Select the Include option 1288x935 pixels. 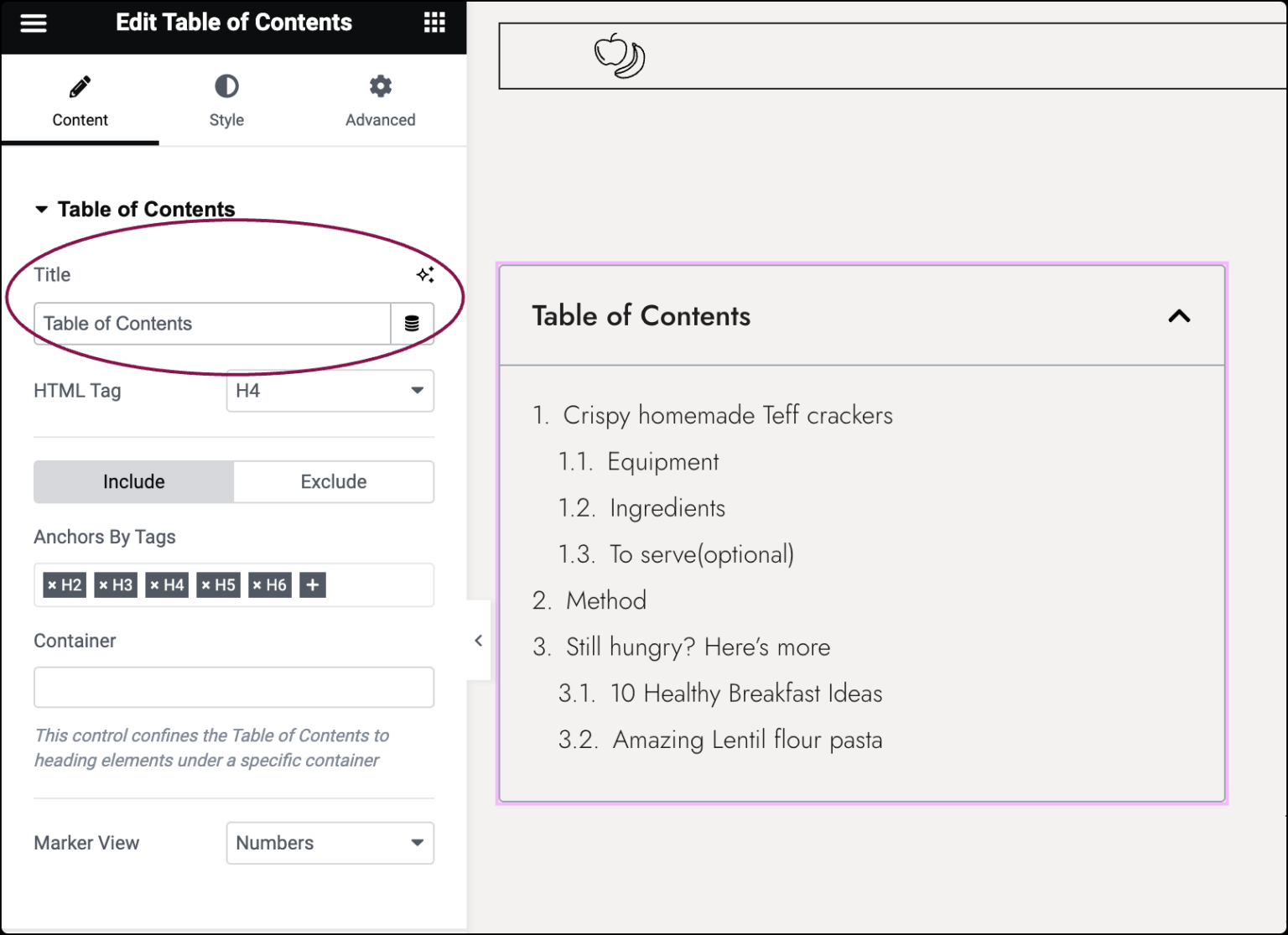point(133,481)
